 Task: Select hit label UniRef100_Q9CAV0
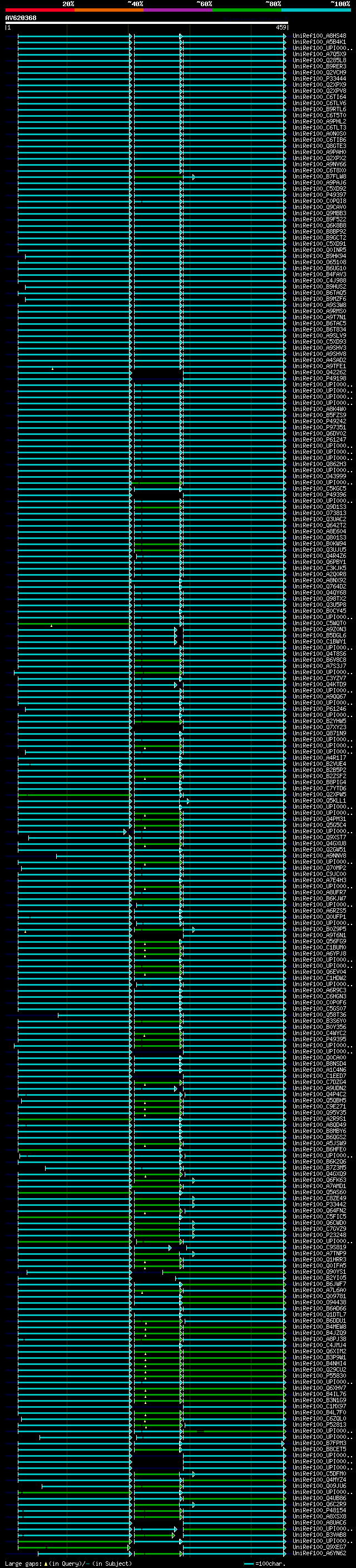tap(319, 207)
